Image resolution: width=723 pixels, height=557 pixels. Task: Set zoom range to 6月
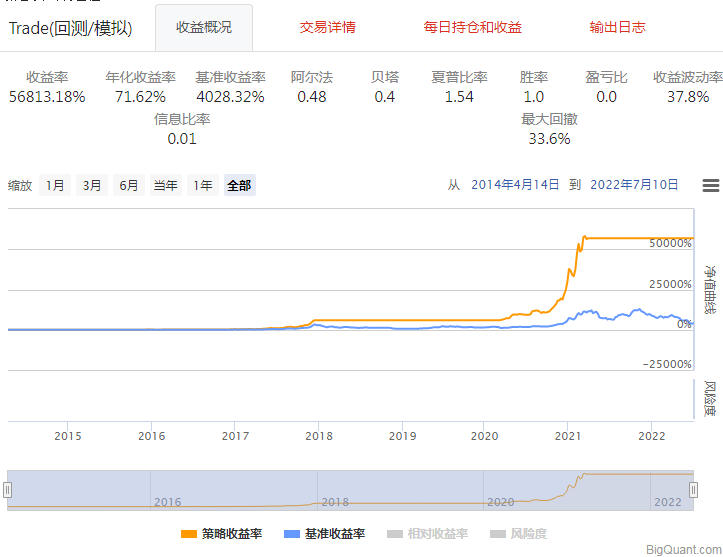[128, 185]
